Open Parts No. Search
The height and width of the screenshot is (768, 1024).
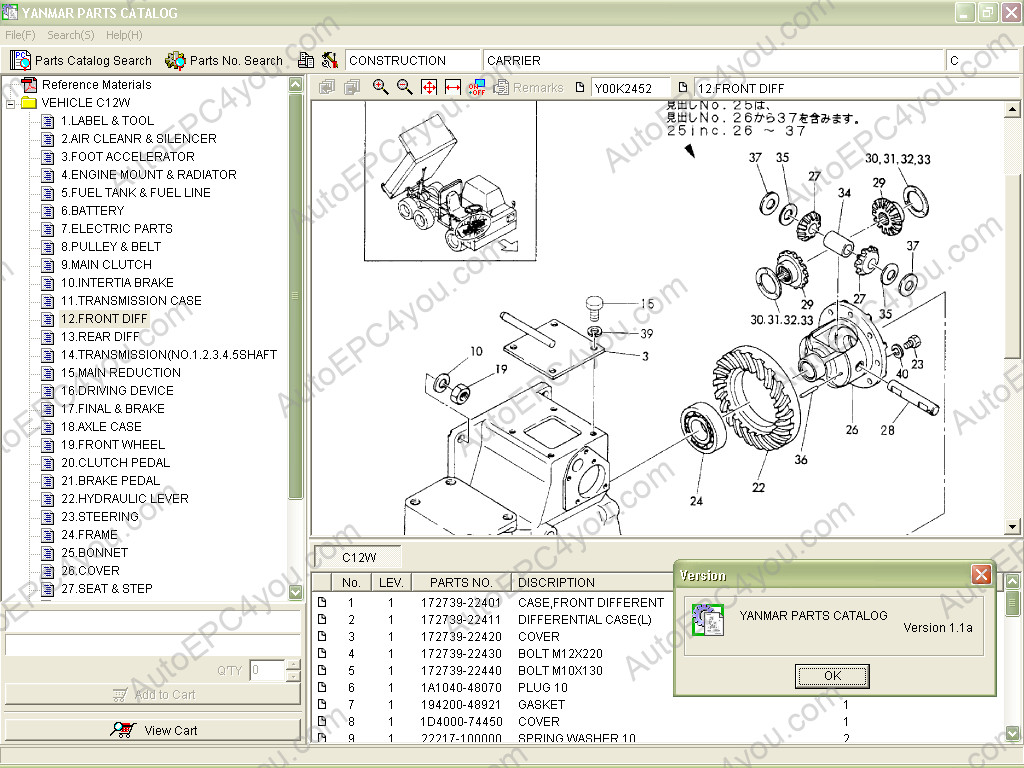click(x=225, y=60)
